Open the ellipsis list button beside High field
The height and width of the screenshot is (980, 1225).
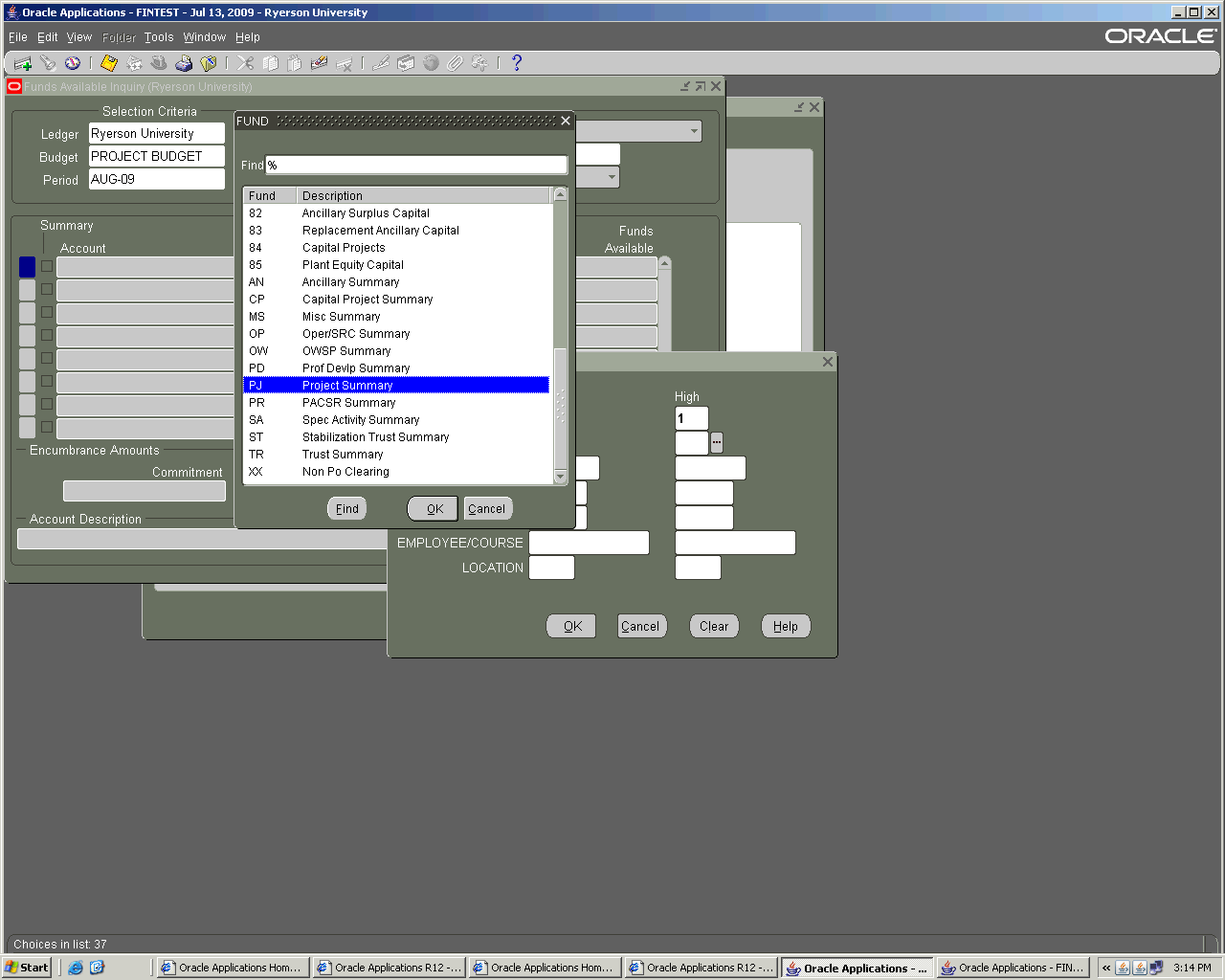(x=717, y=443)
